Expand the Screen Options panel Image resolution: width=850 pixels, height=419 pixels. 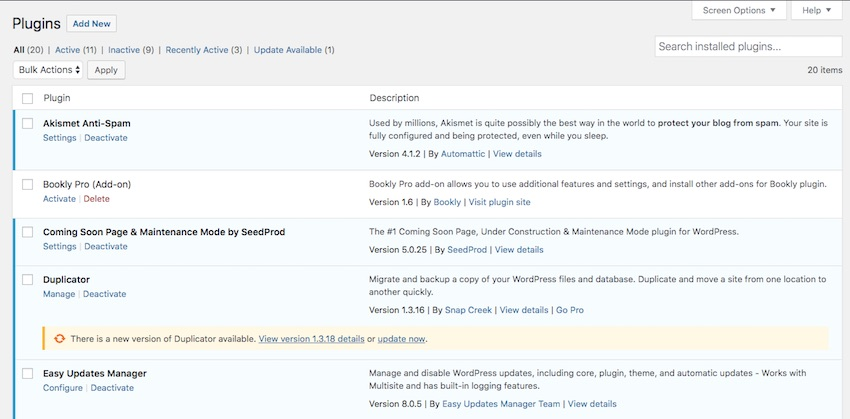coord(739,10)
